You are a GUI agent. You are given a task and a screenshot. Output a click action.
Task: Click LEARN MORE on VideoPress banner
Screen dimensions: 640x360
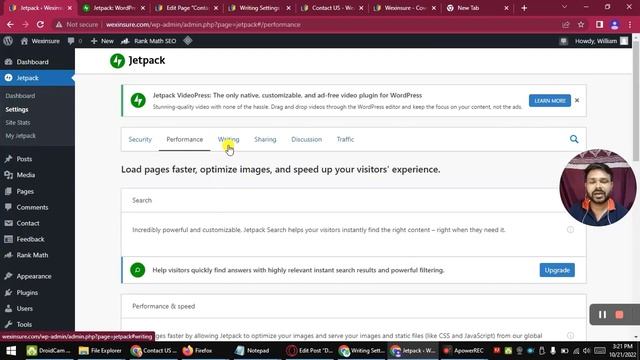tap(550, 100)
